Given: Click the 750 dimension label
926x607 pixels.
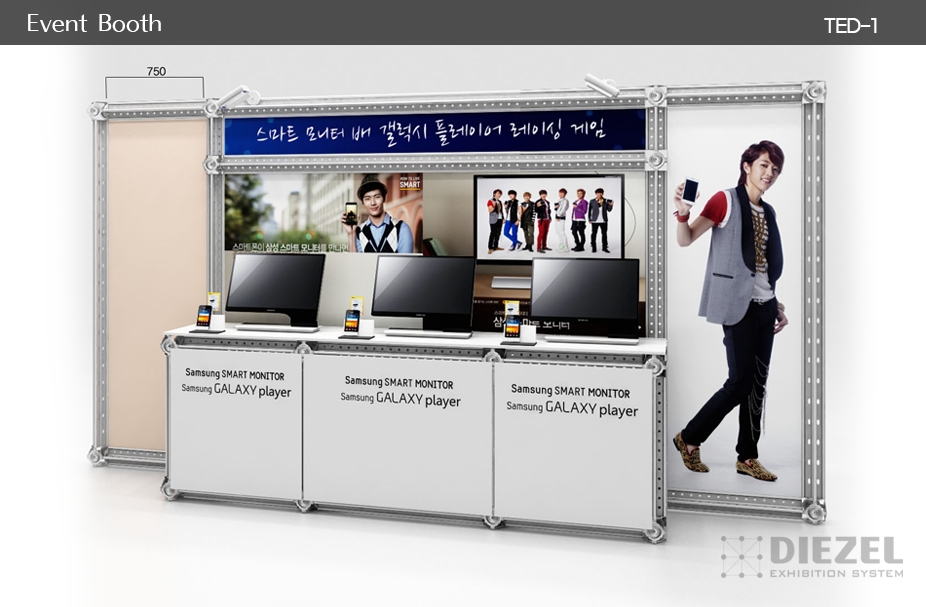Looking at the screenshot, I should 156,71.
